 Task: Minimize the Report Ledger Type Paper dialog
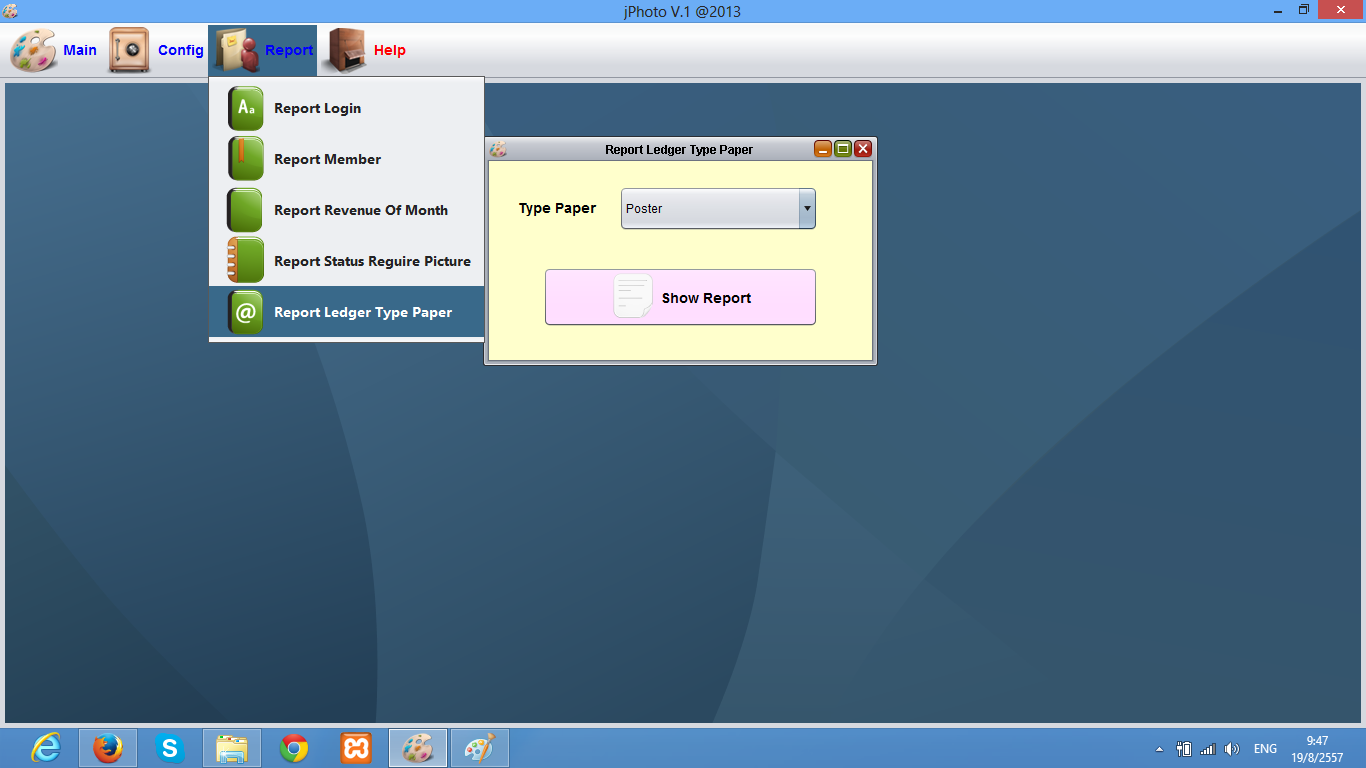(x=823, y=149)
